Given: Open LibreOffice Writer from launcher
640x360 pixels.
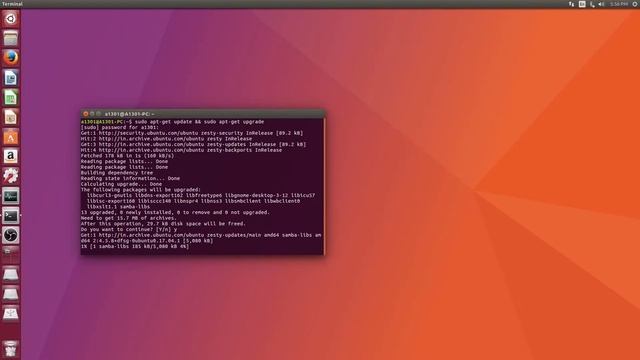Looking at the screenshot, I should (11, 78).
